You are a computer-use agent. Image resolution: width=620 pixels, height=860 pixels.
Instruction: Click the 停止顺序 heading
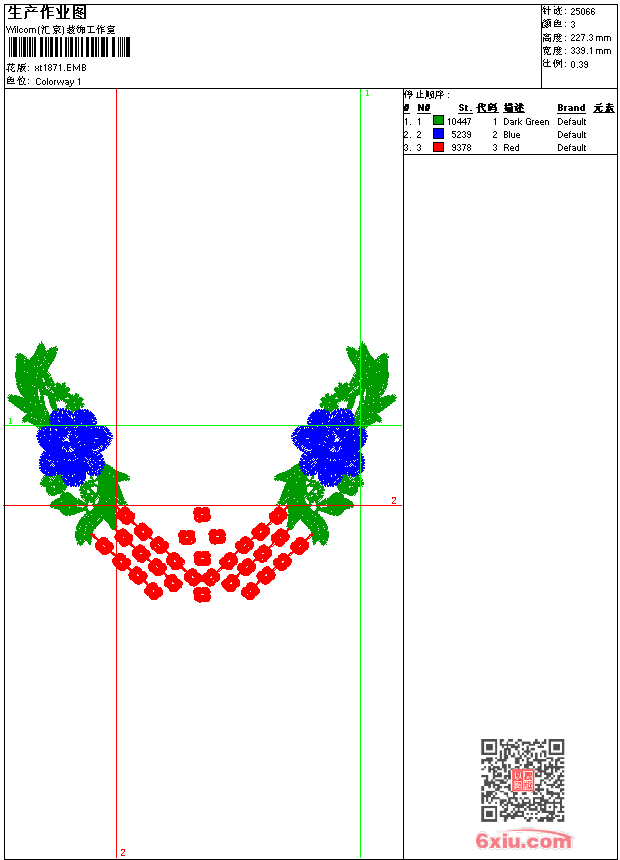click(x=427, y=95)
